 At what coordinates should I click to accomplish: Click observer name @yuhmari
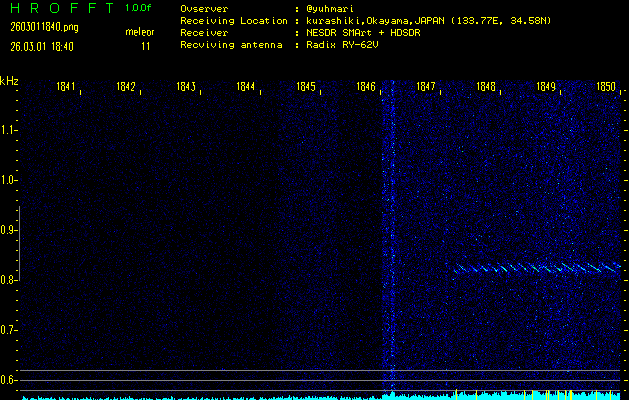[x=329, y=9]
